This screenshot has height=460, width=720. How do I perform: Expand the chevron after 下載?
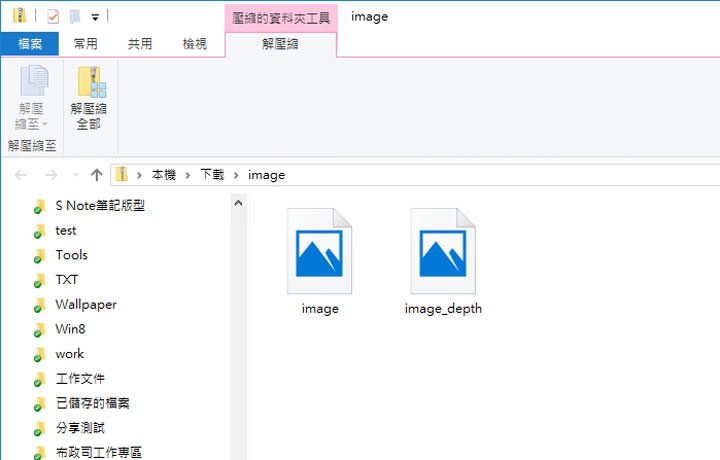tap(236, 175)
